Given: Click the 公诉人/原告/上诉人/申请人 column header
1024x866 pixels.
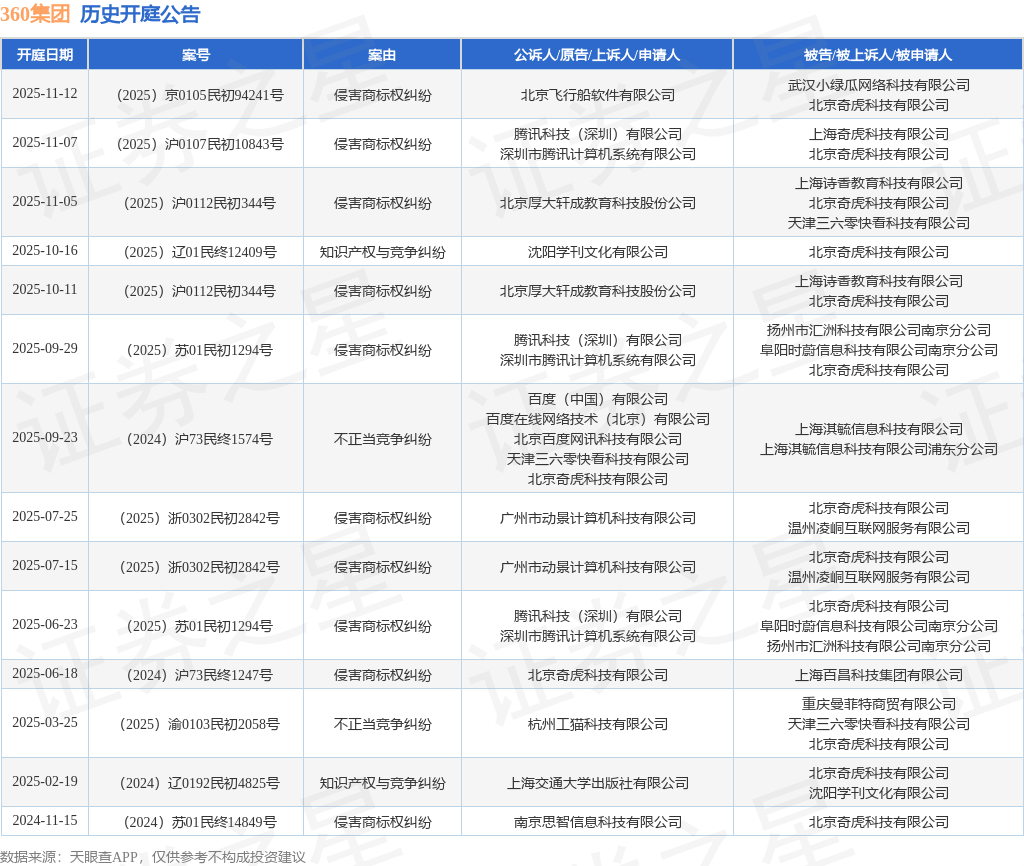Looking at the screenshot, I should (597, 55).
